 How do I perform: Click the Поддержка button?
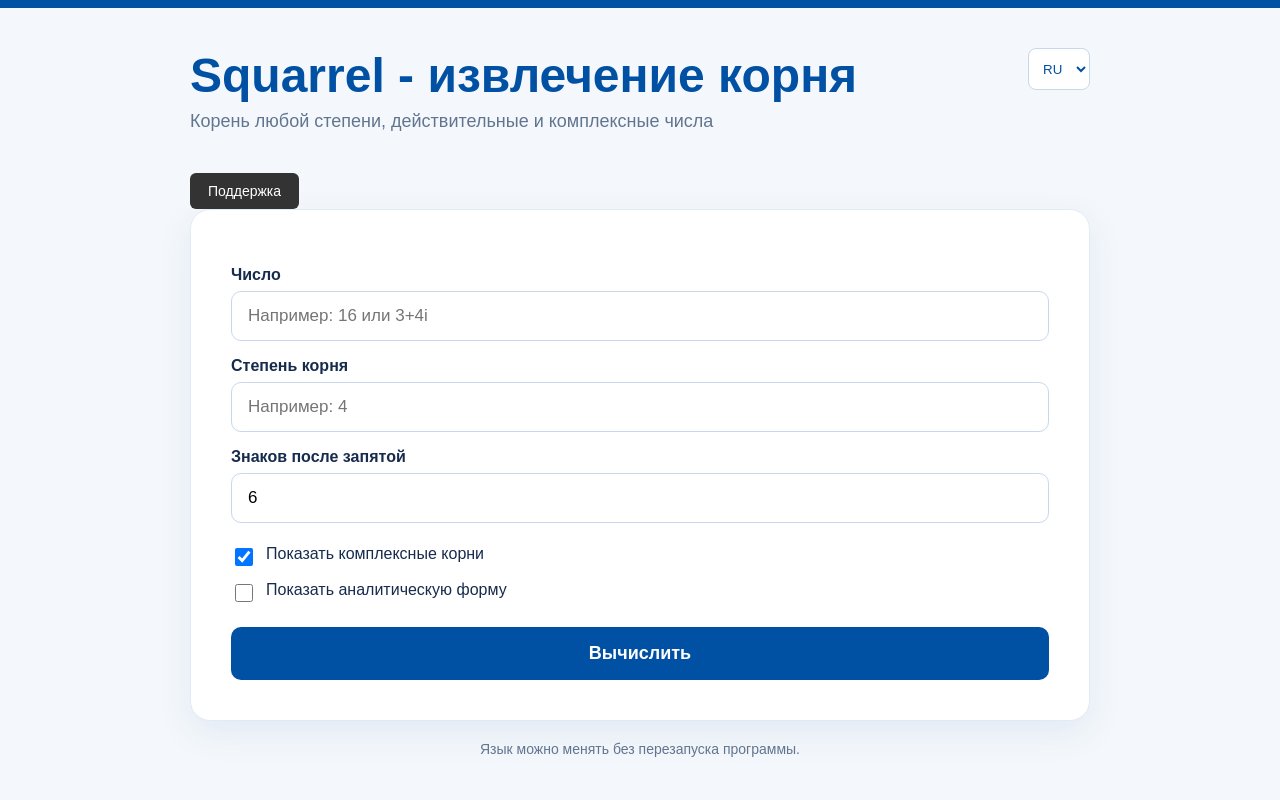(244, 191)
